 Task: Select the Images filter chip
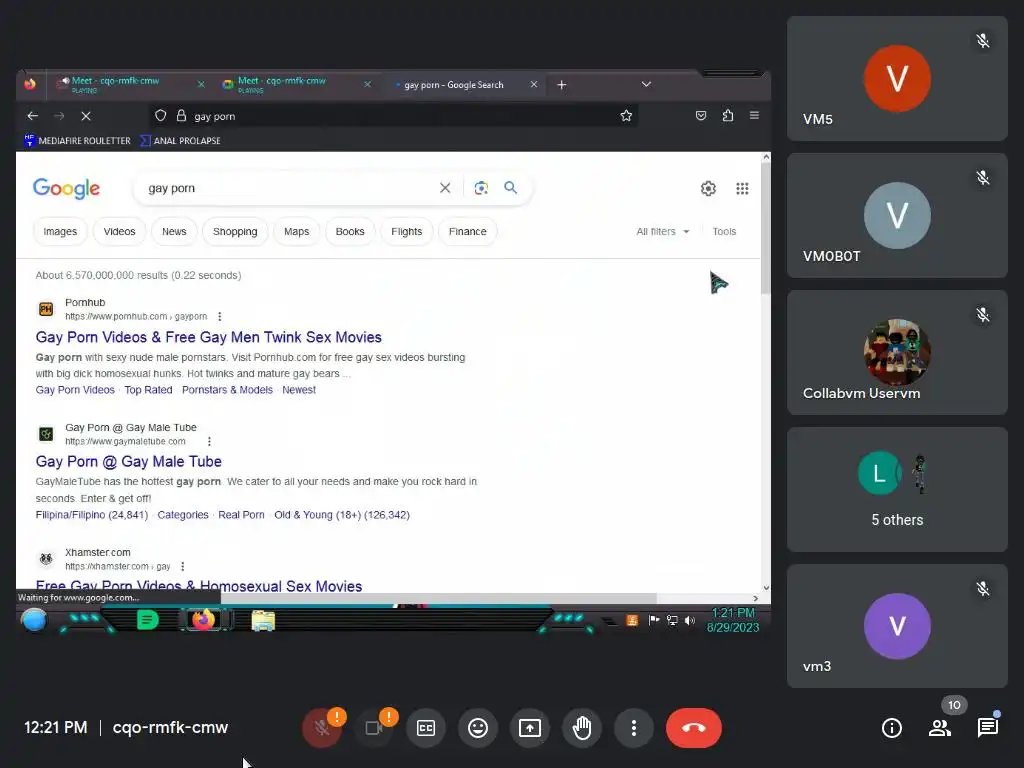click(x=60, y=232)
